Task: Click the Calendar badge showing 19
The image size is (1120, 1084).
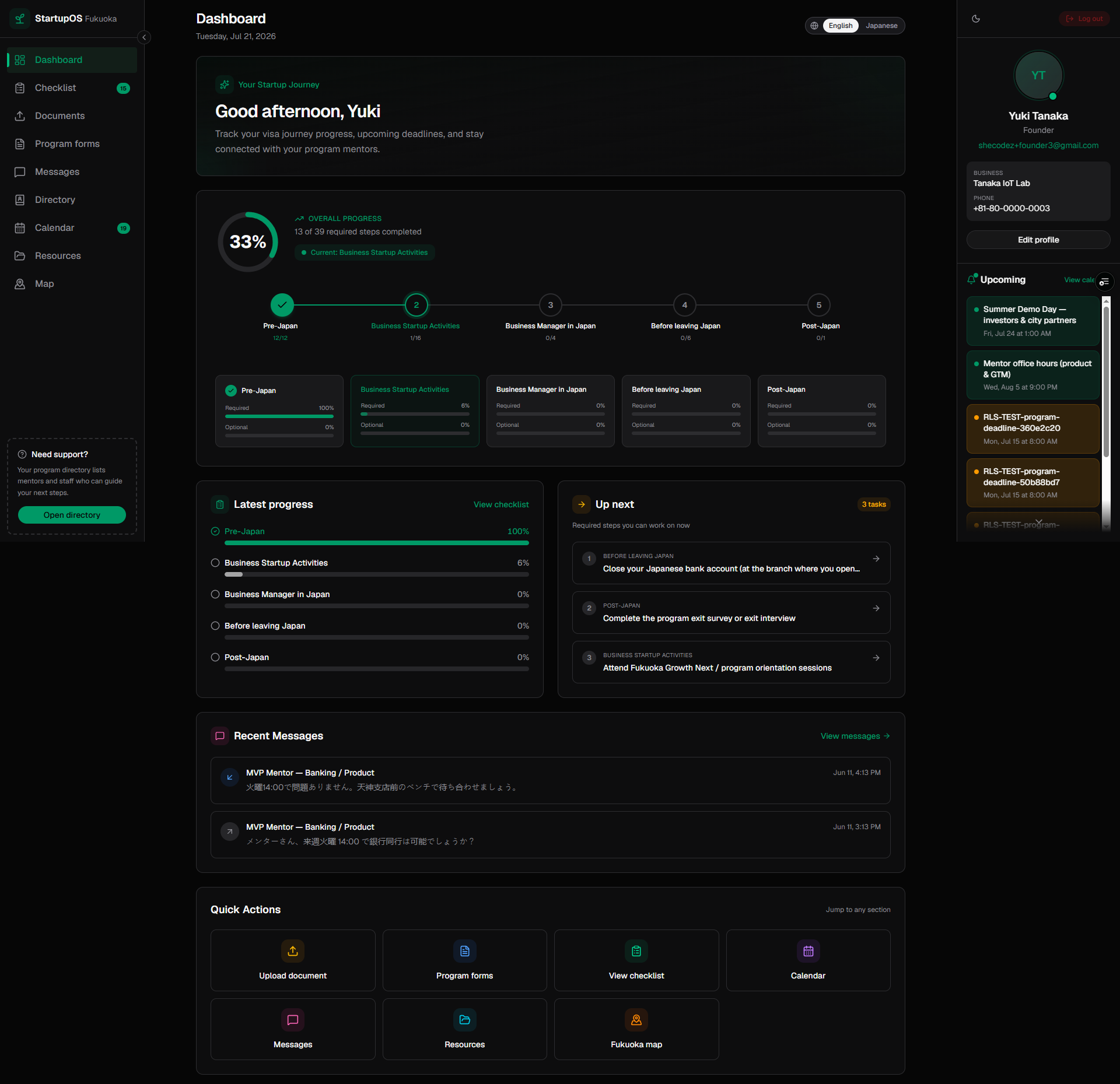Action: pyautogui.click(x=123, y=229)
